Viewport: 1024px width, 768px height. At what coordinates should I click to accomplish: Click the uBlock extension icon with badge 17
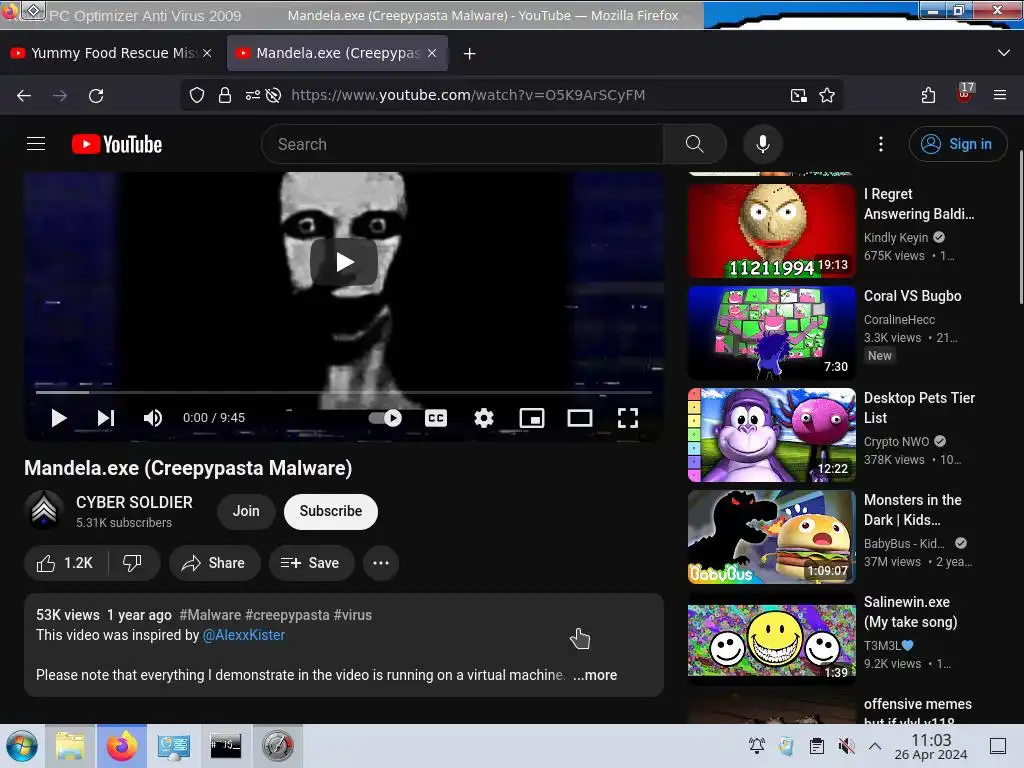pyautogui.click(x=965, y=93)
